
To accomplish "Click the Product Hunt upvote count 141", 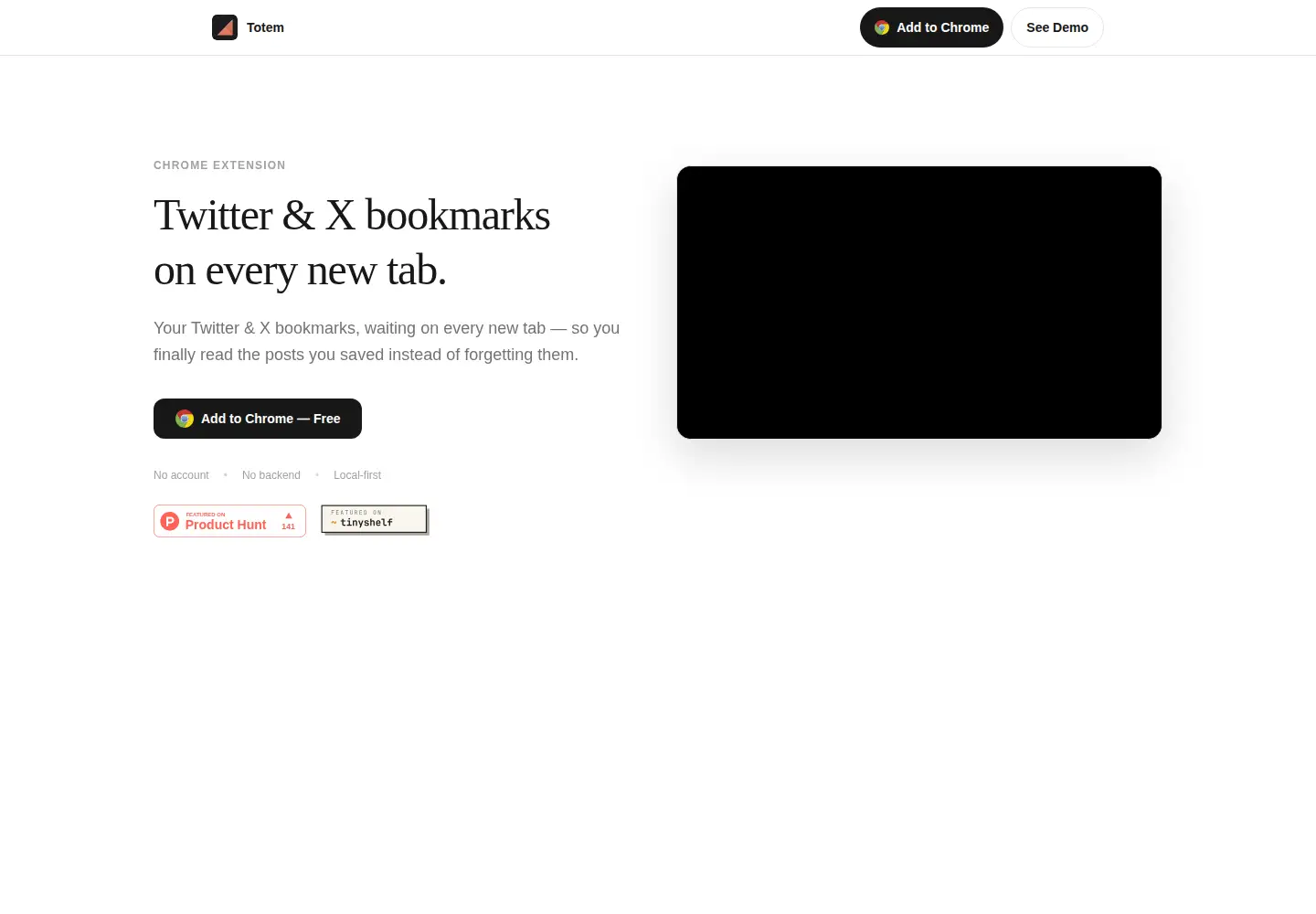I will pos(289,526).
